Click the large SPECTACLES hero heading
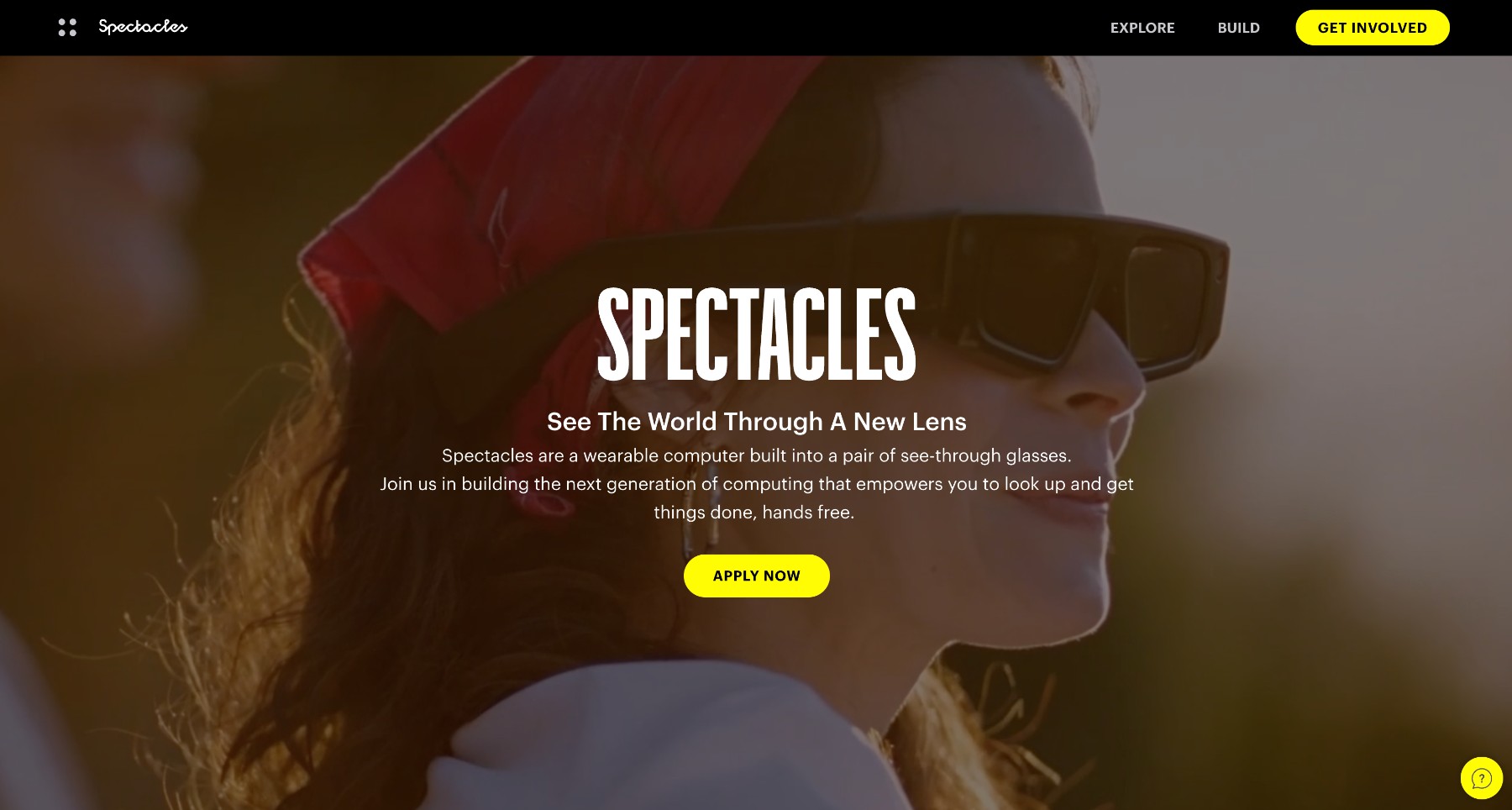 pos(756,334)
